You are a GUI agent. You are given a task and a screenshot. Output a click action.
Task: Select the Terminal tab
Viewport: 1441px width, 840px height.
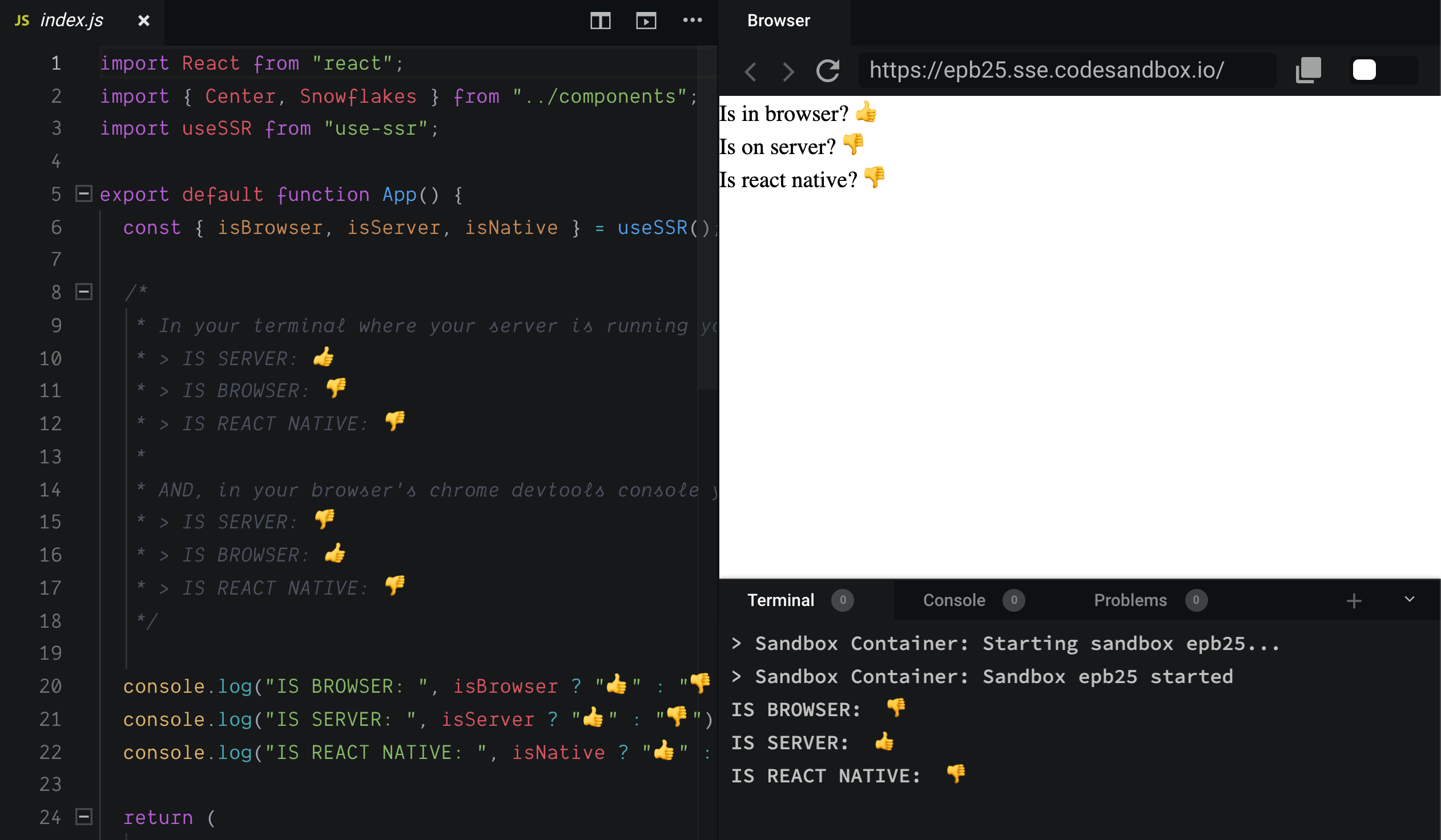click(x=780, y=600)
